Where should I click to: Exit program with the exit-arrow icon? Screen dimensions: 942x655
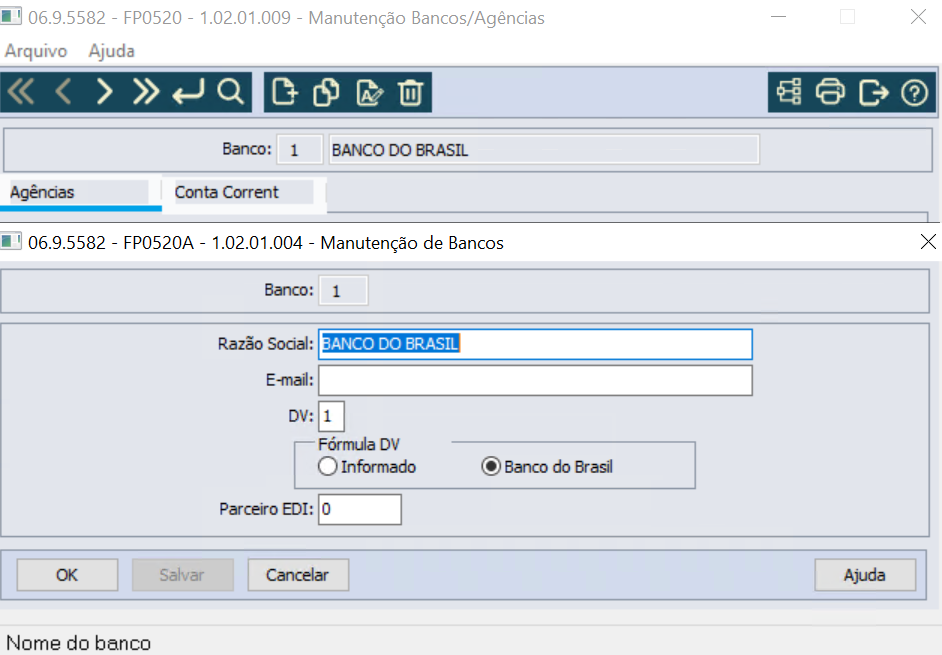point(873,93)
